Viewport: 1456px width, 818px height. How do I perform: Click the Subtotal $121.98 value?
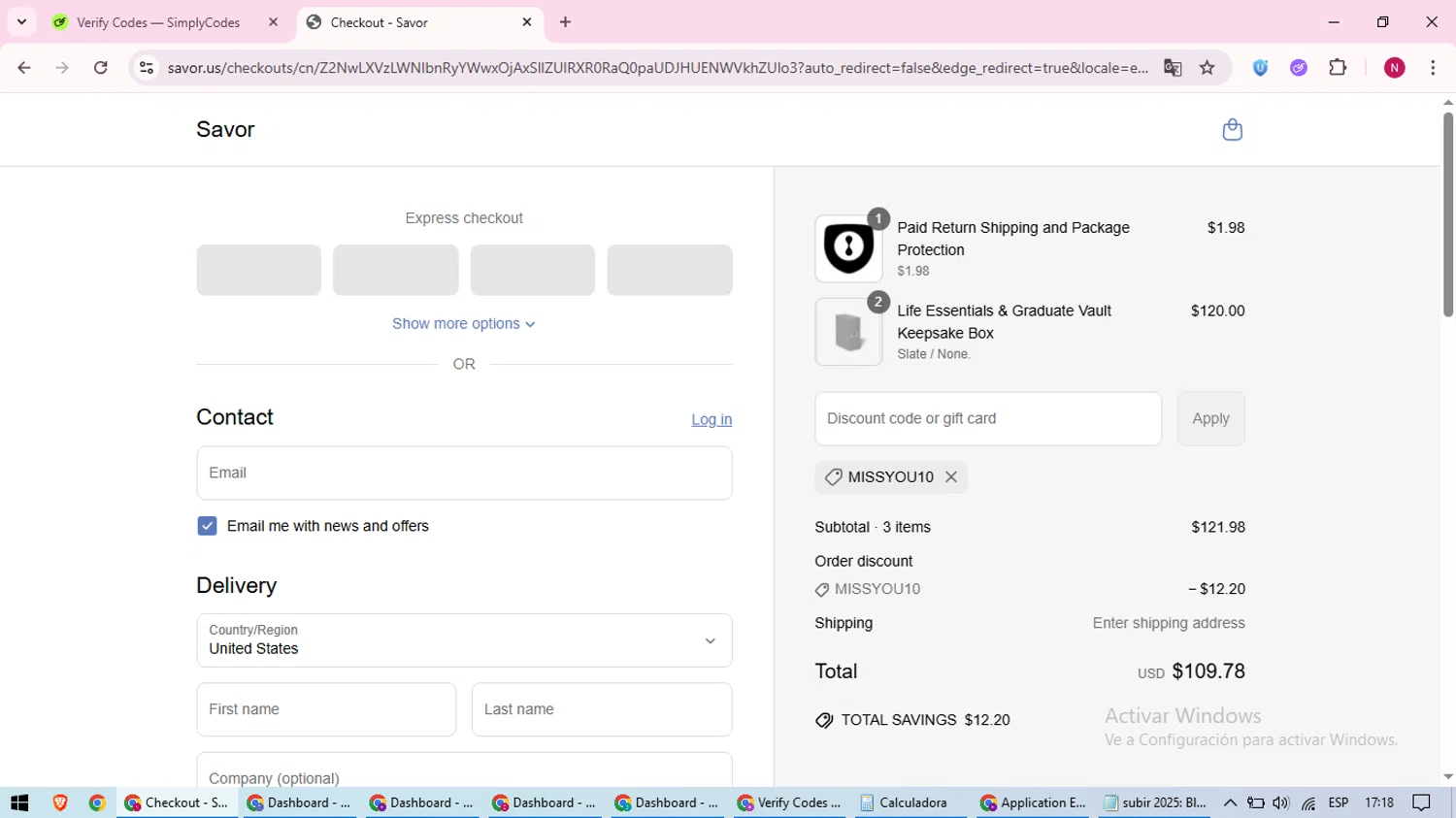1218,527
